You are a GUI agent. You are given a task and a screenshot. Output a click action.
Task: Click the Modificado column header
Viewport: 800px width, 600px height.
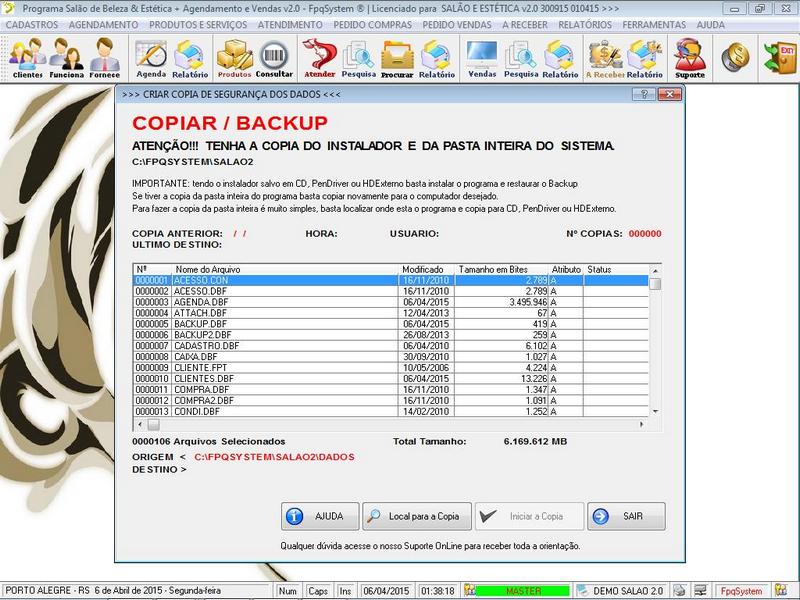tap(427, 270)
